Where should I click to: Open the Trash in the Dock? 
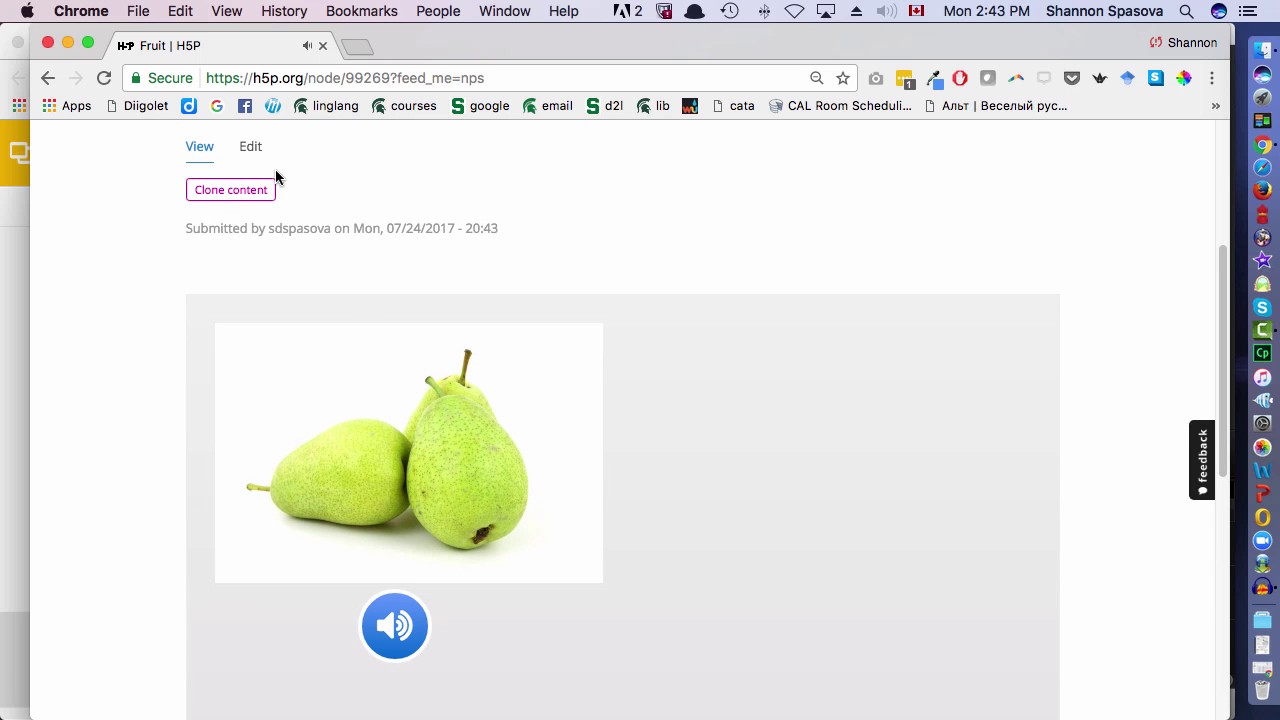point(1262,691)
